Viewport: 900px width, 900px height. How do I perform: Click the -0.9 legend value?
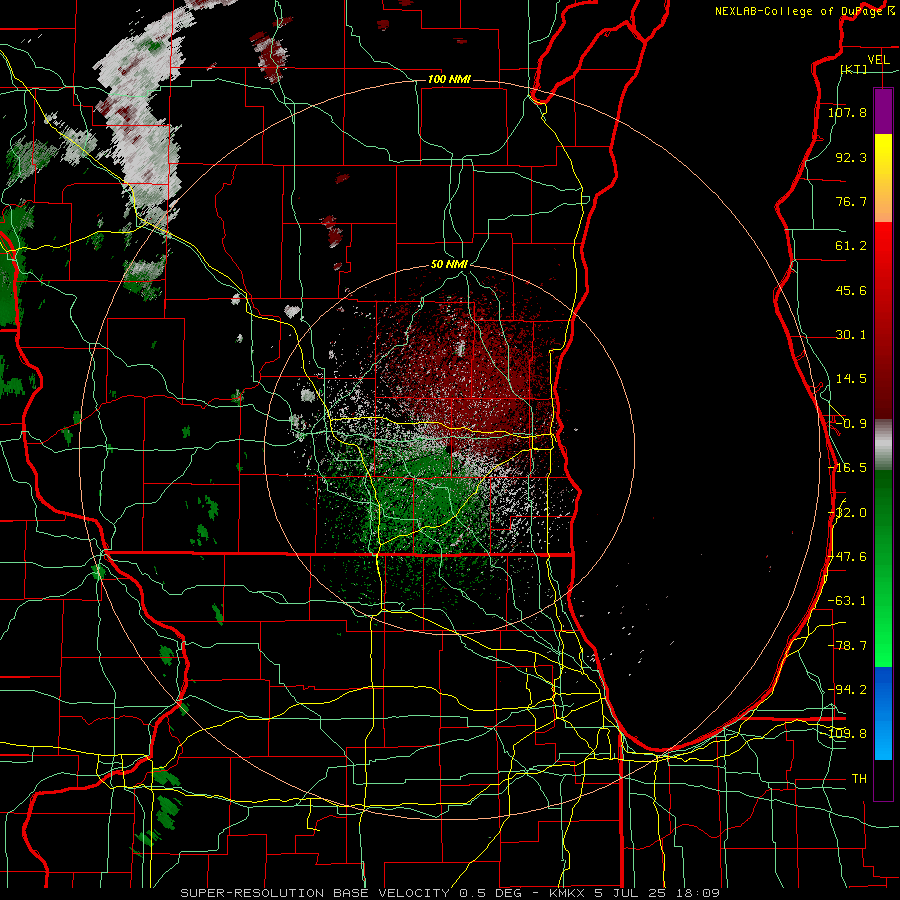(851, 424)
